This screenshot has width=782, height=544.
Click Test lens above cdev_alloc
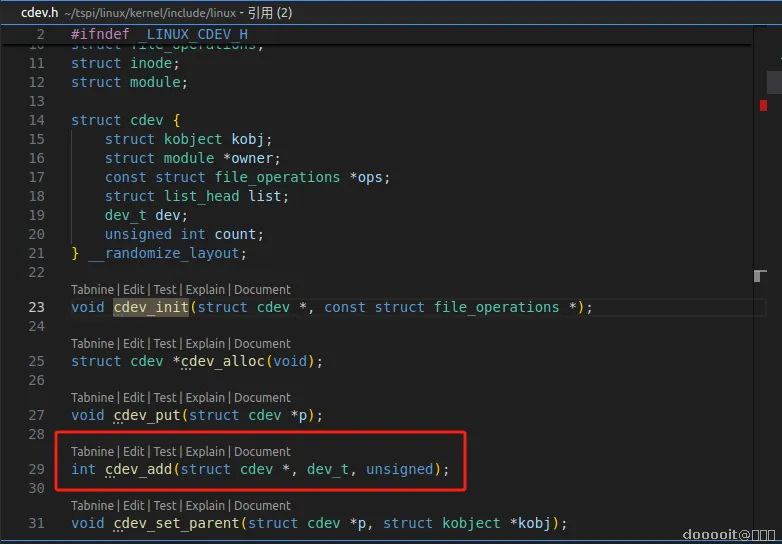click(x=165, y=344)
